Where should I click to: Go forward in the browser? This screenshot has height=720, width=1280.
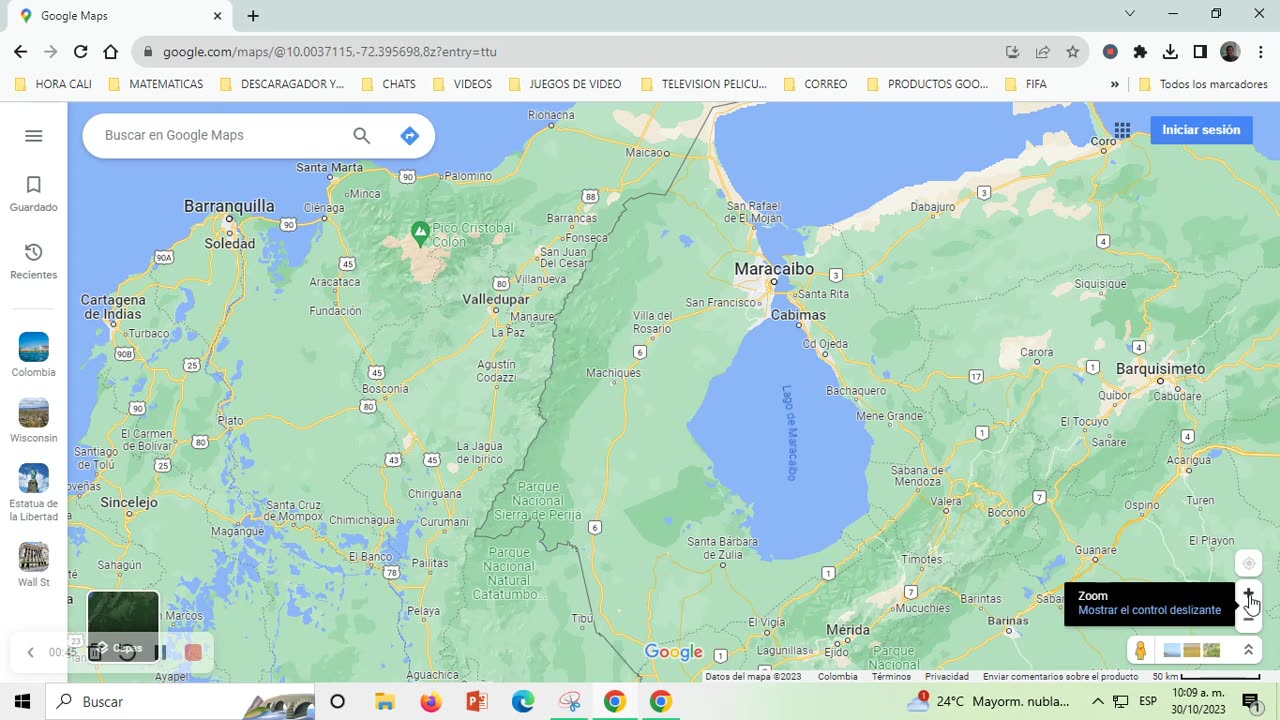(50, 52)
